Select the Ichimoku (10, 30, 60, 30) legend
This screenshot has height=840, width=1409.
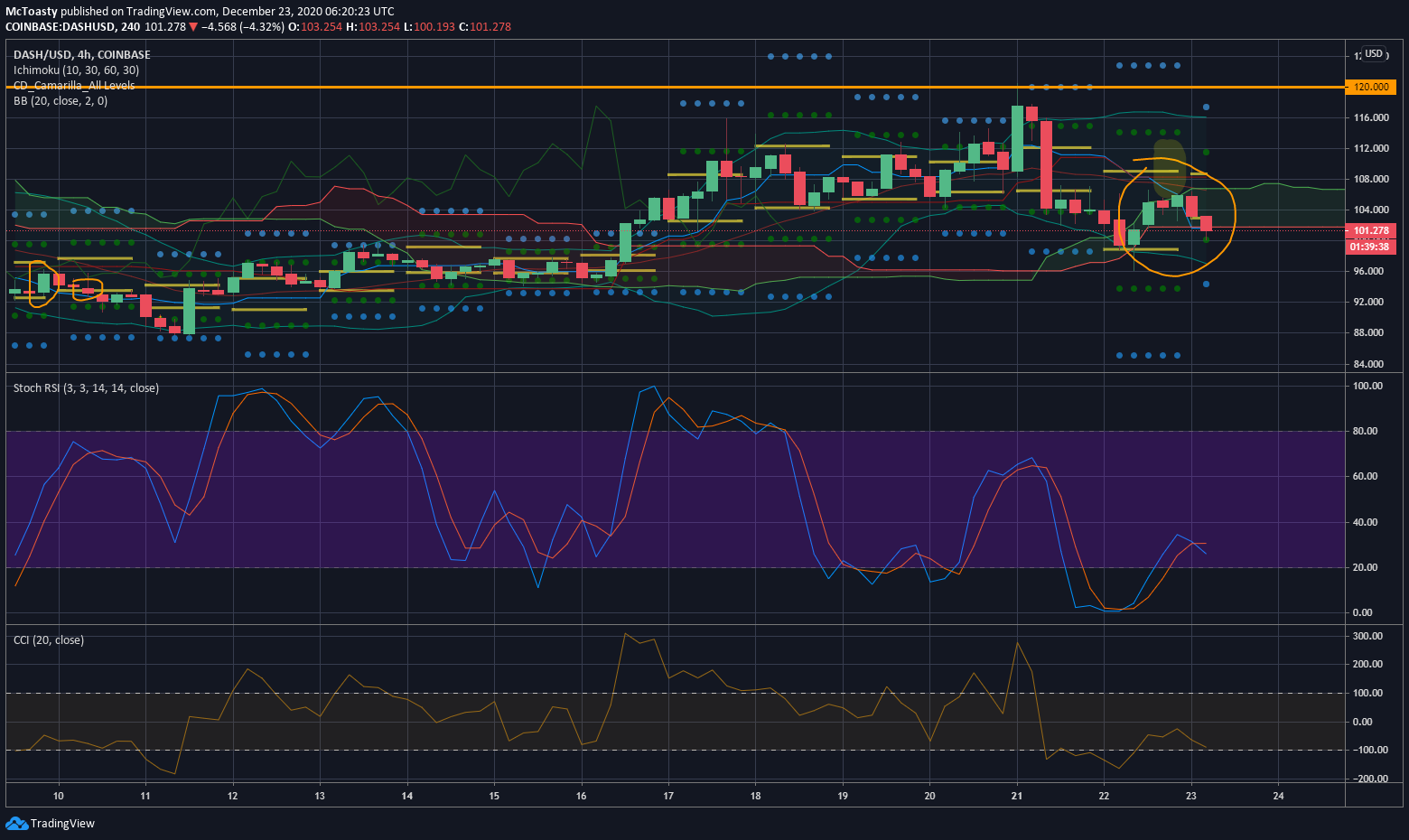tap(76, 70)
